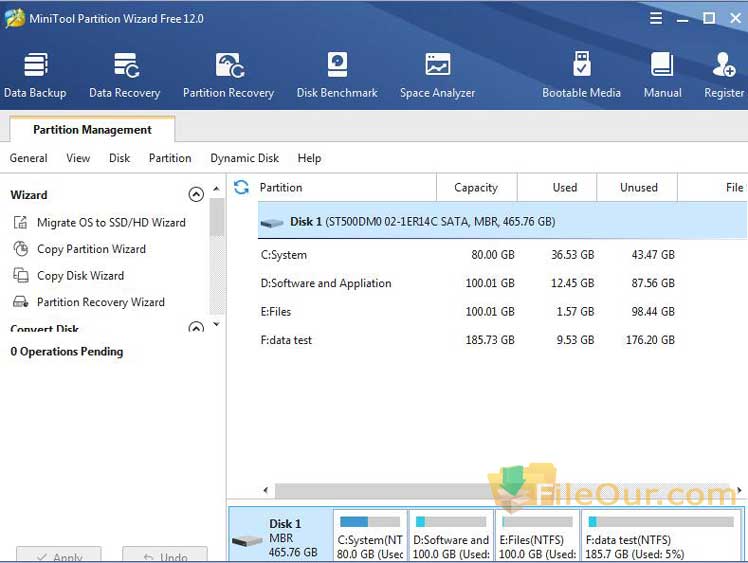Collapse the Convert Disk section
The width and height of the screenshot is (748, 563).
point(196,327)
